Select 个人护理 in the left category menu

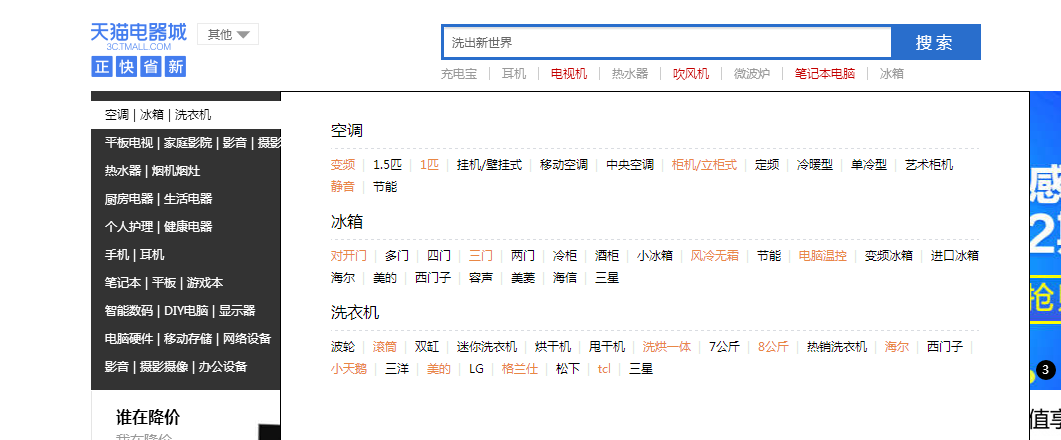coord(129,227)
